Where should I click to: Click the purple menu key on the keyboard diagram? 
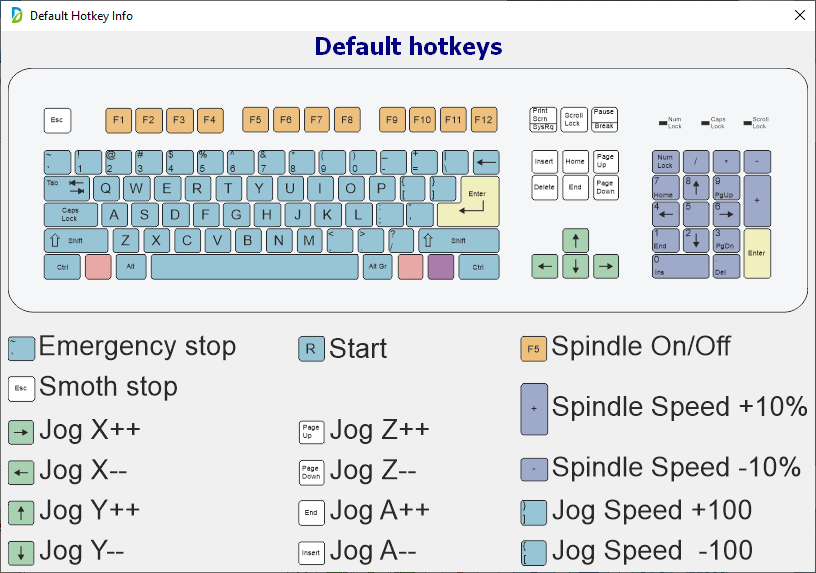click(x=441, y=267)
